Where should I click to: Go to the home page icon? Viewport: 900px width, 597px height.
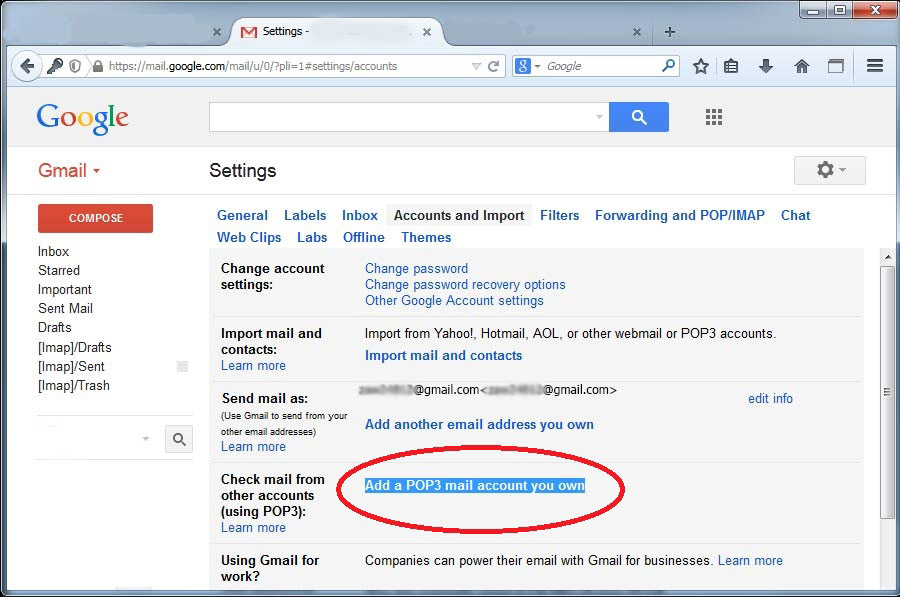coord(801,66)
